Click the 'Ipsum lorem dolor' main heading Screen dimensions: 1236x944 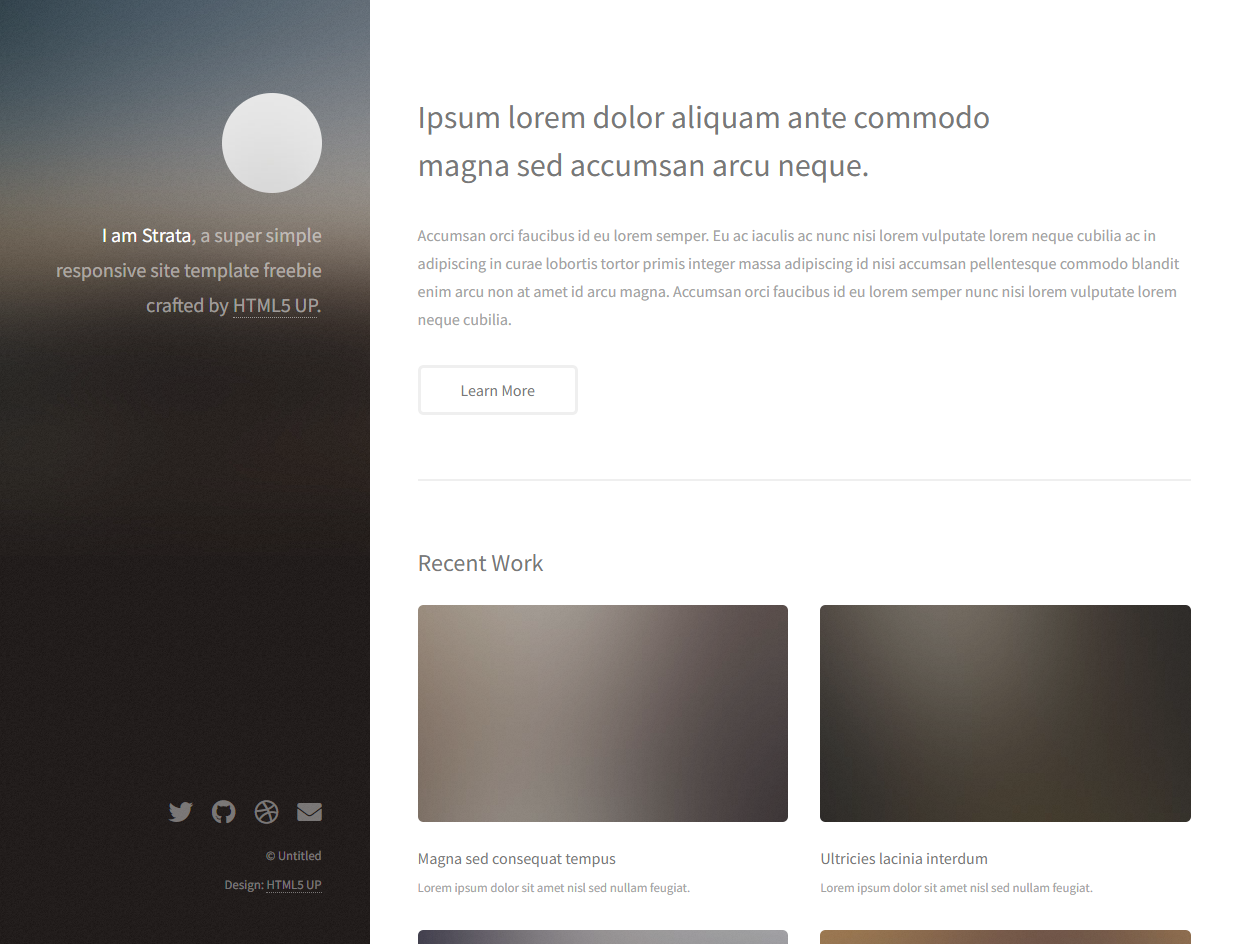pyautogui.click(x=703, y=141)
